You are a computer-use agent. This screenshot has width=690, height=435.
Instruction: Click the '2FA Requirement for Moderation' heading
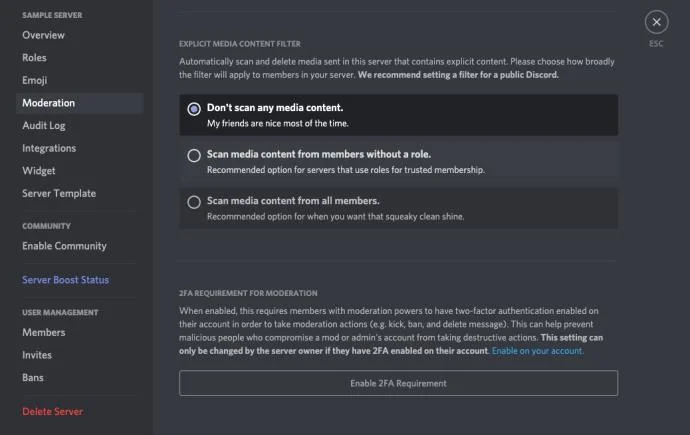(248, 293)
